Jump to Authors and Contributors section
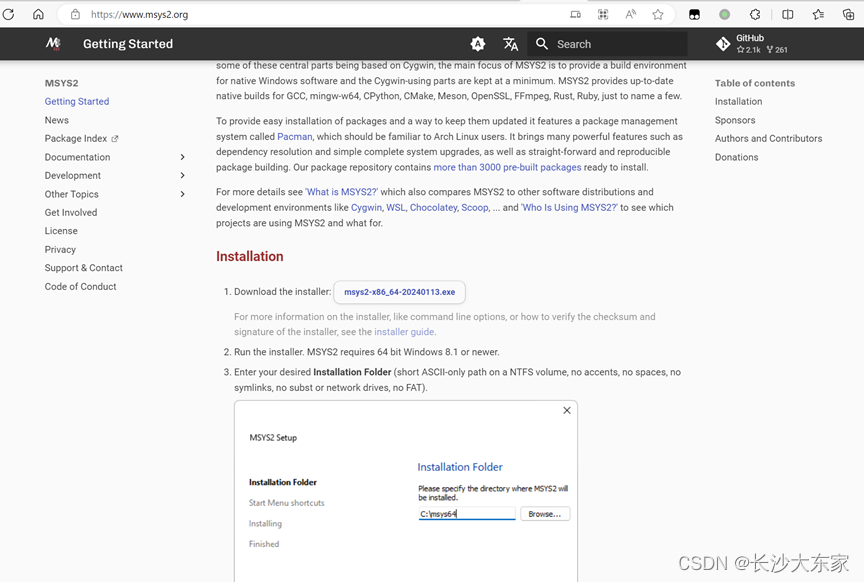Image resolution: width=864 pixels, height=582 pixels. click(768, 138)
